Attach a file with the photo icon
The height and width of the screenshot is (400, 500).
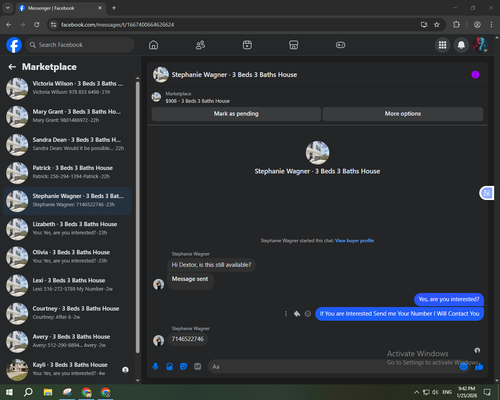point(169,367)
